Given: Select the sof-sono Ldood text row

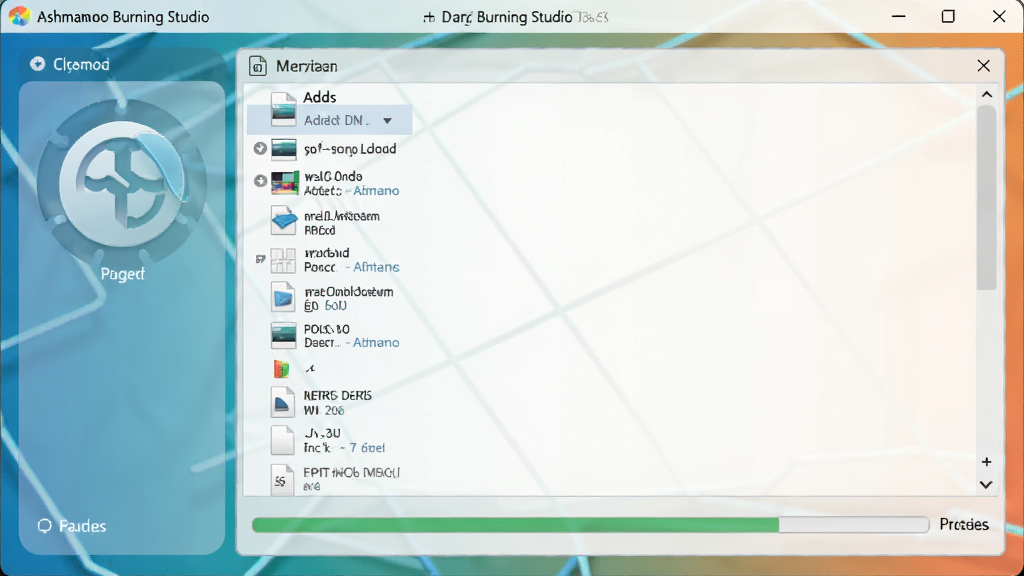Looking at the screenshot, I should tap(350, 149).
